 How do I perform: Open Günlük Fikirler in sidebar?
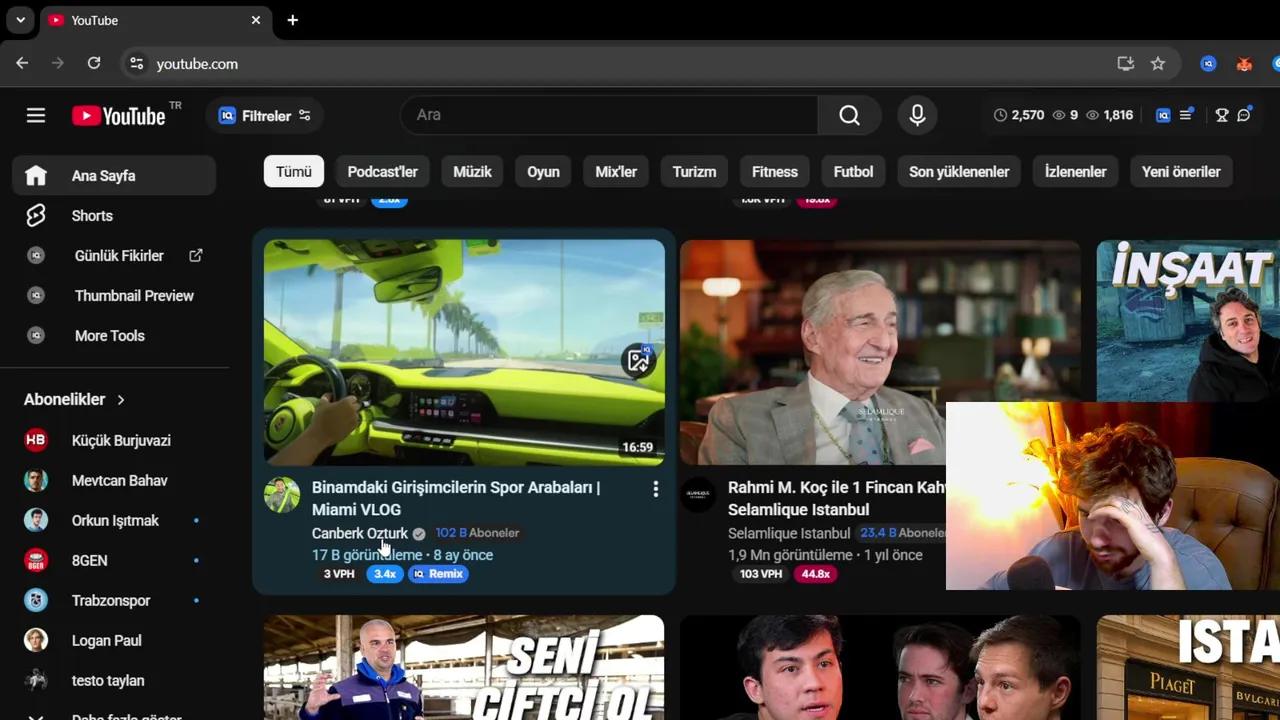[114, 256]
